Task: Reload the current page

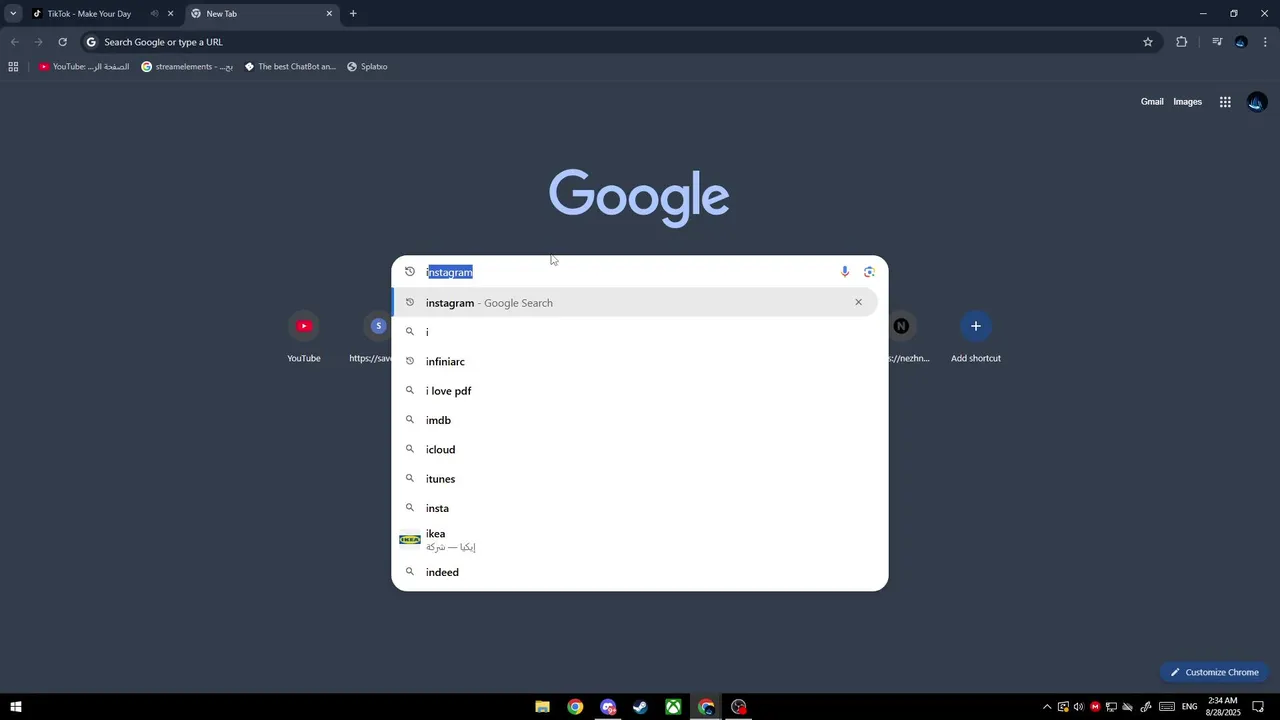Action: tap(62, 42)
